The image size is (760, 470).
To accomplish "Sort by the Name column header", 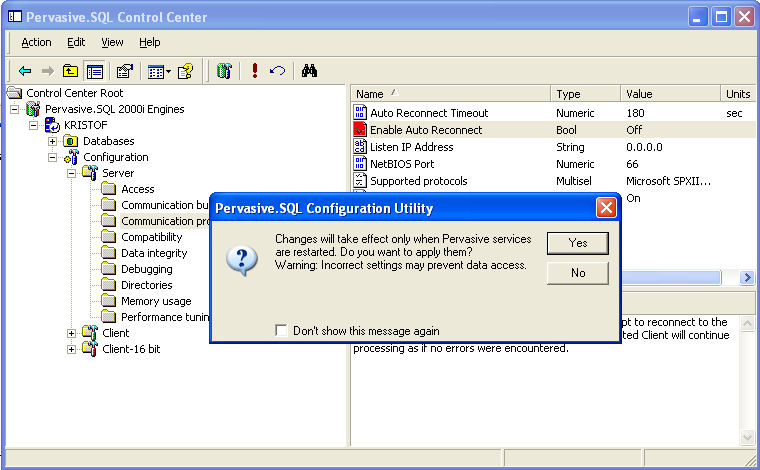I will (451, 94).
